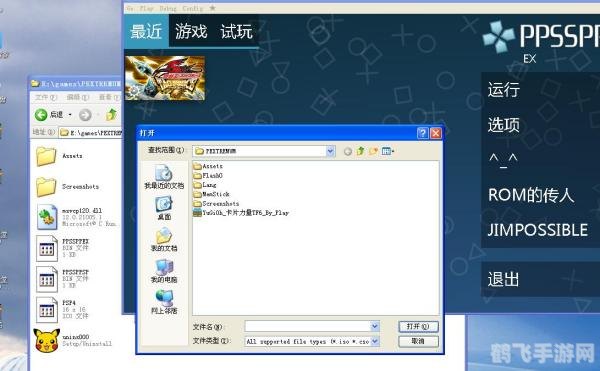Click the up folder icon in Explorer toolbar
This screenshot has height=371, width=600.
tap(111, 114)
